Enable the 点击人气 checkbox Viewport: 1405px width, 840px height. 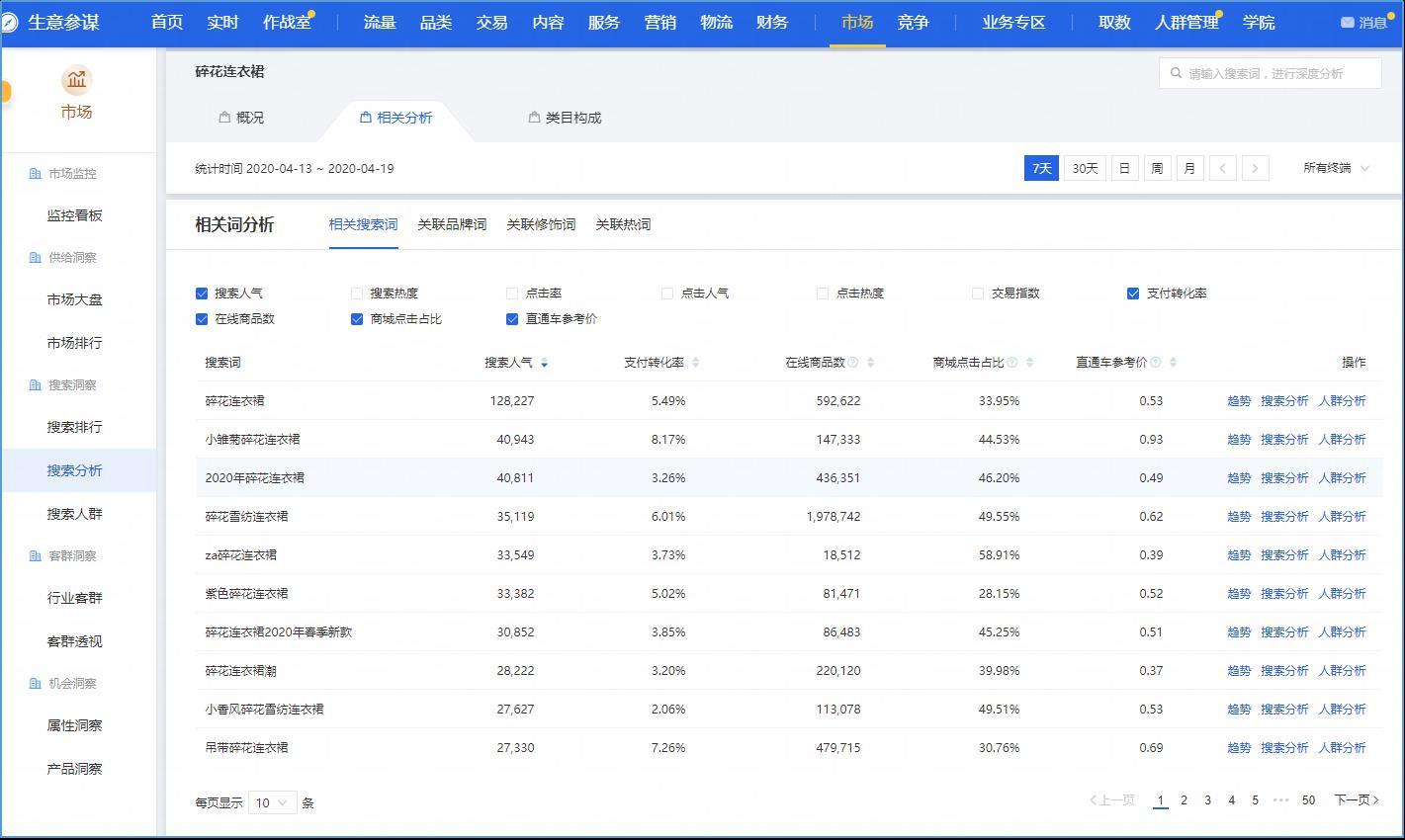click(x=667, y=294)
